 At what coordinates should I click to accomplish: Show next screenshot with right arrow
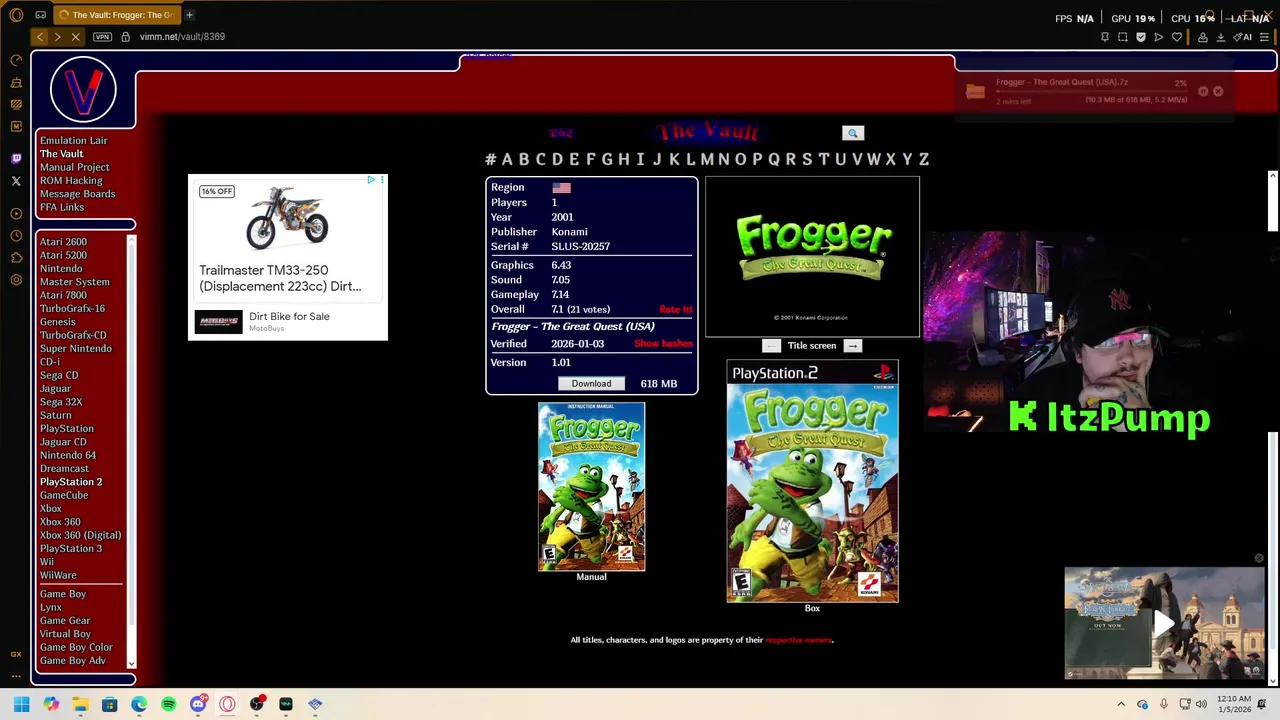click(852, 346)
